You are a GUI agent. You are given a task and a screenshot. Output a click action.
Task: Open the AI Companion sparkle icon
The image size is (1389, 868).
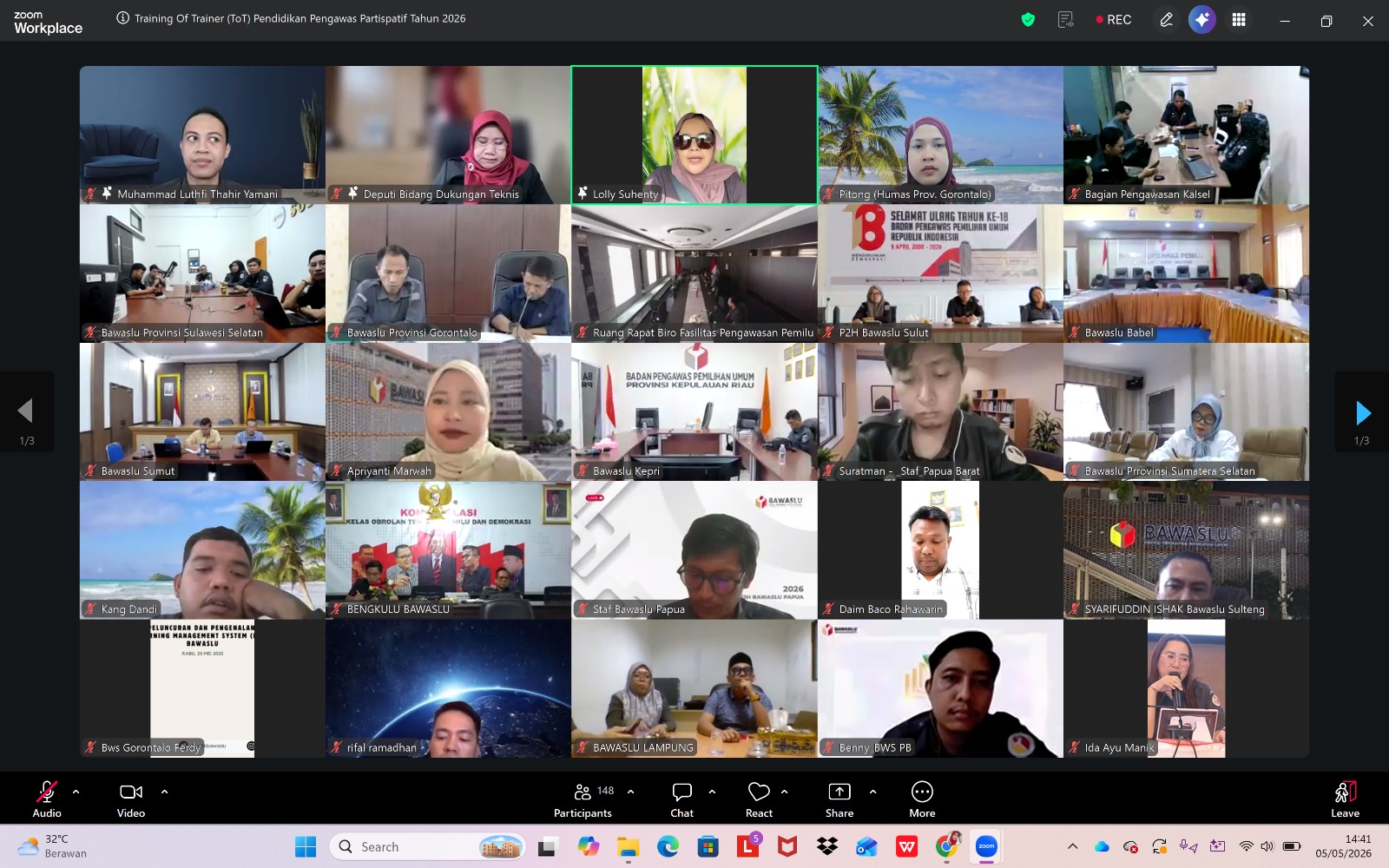[x=1202, y=20]
